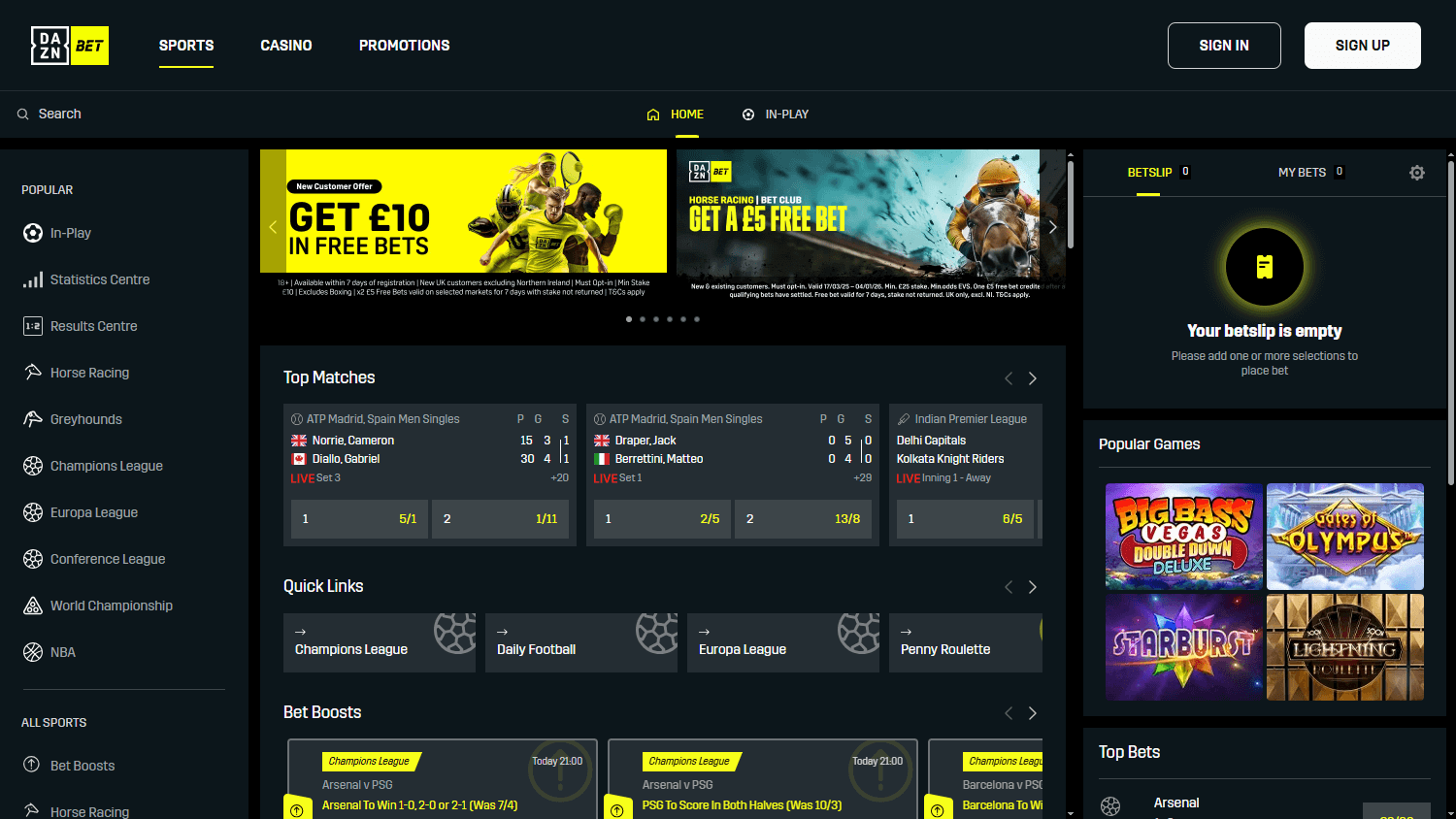The image size is (1456, 819).
Task: Open betslip settings gear icon
Action: click(x=1417, y=173)
